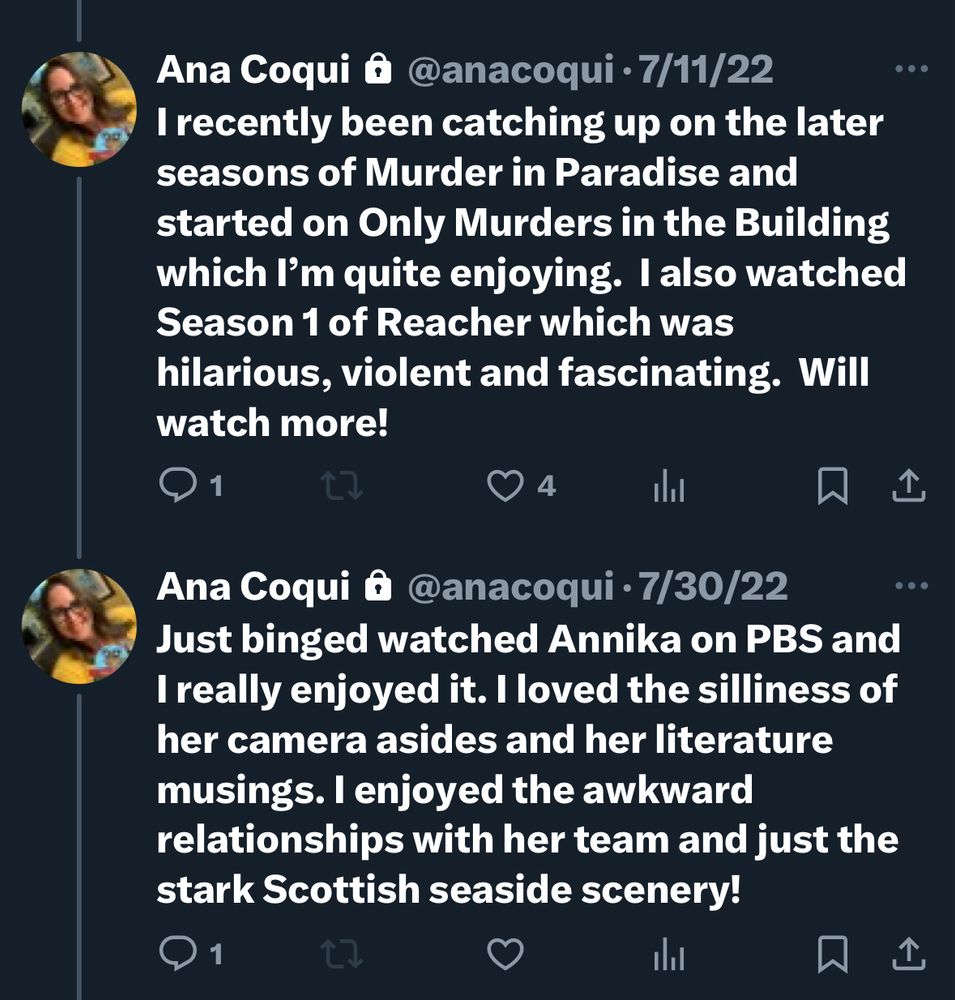955x1000 pixels.
Task: Share the 7/30/22 tweet
Action: tap(907, 955)
